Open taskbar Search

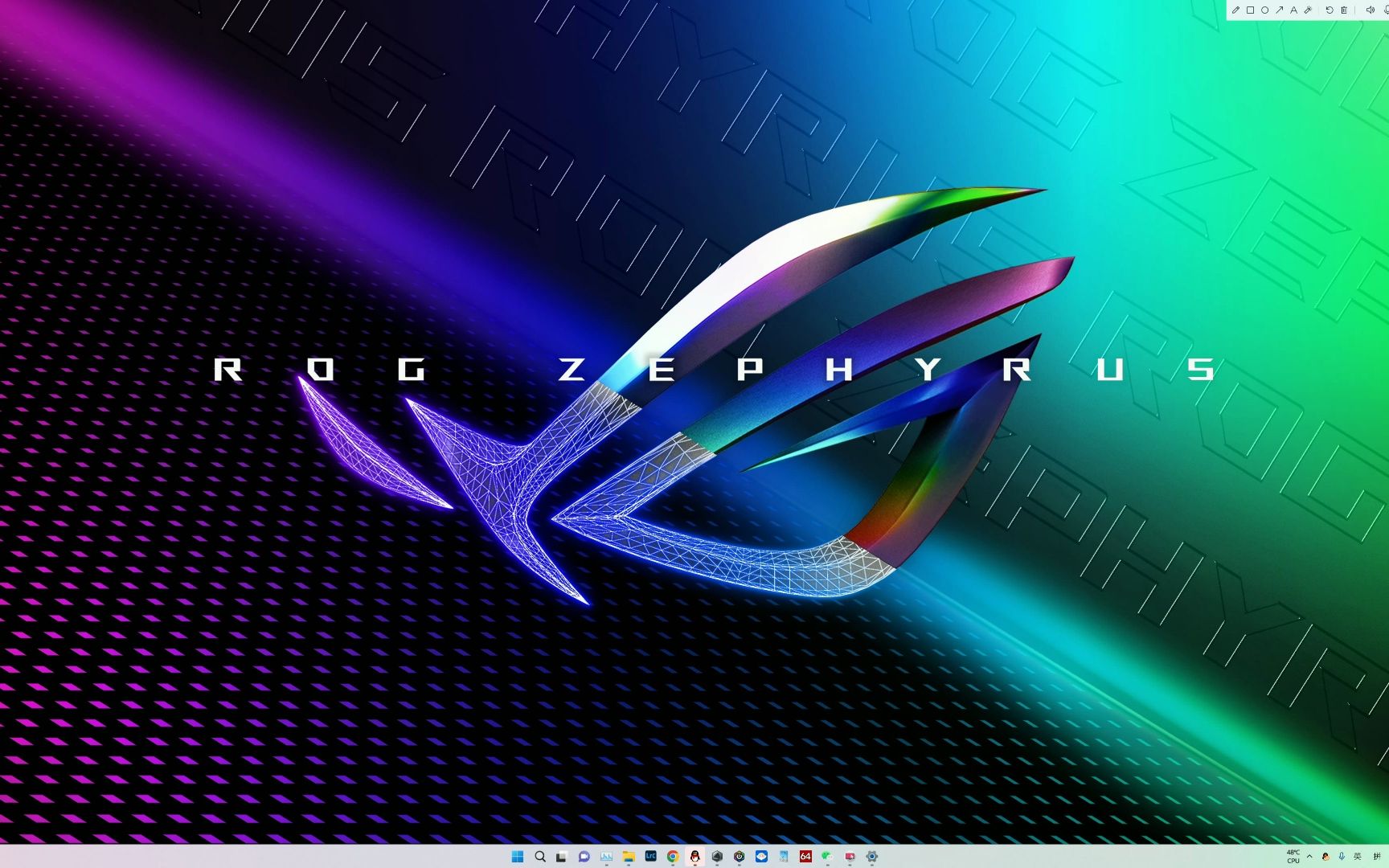coord(540,857)
